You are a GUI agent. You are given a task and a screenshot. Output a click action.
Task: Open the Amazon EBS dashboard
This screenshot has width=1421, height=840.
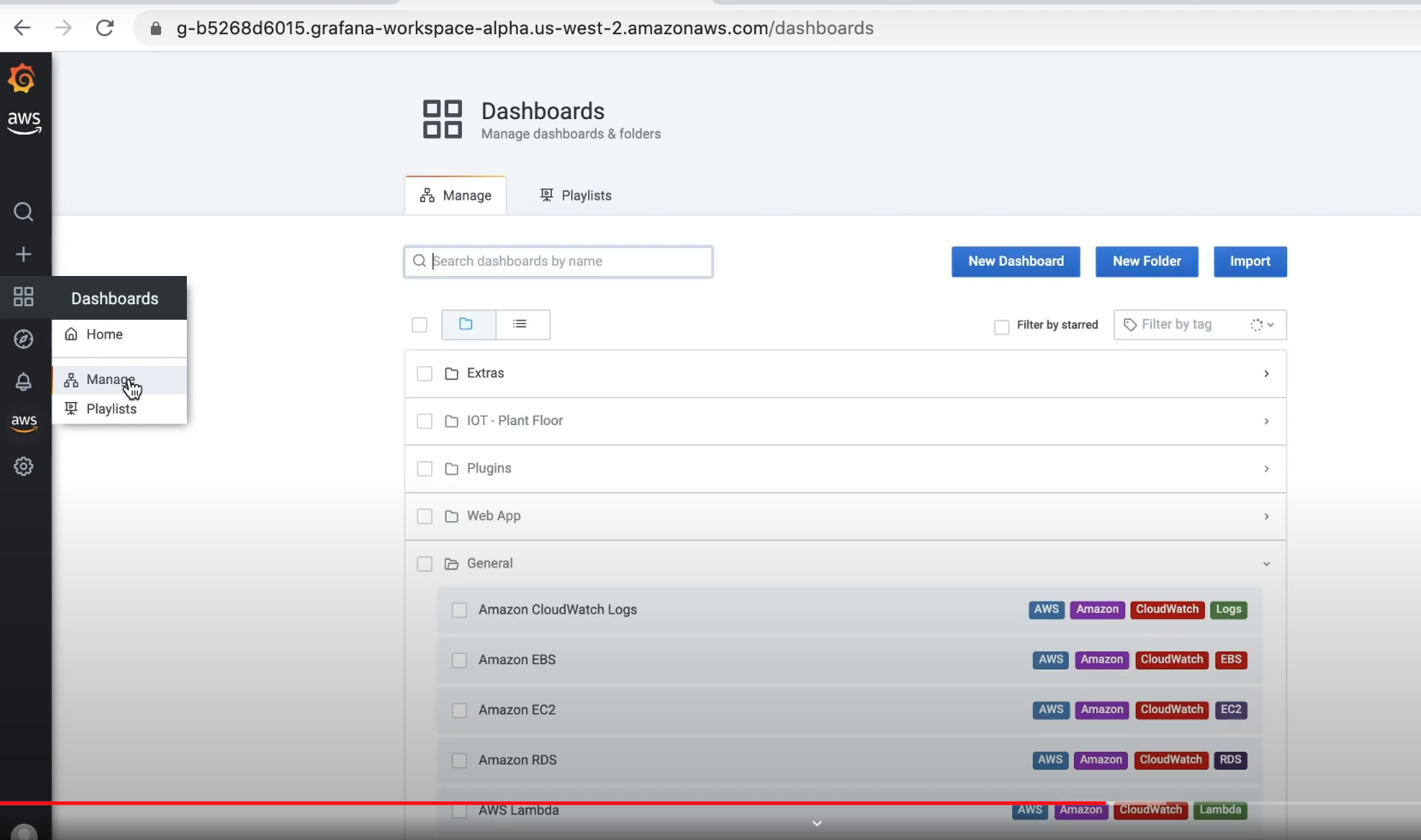point(517,660)
